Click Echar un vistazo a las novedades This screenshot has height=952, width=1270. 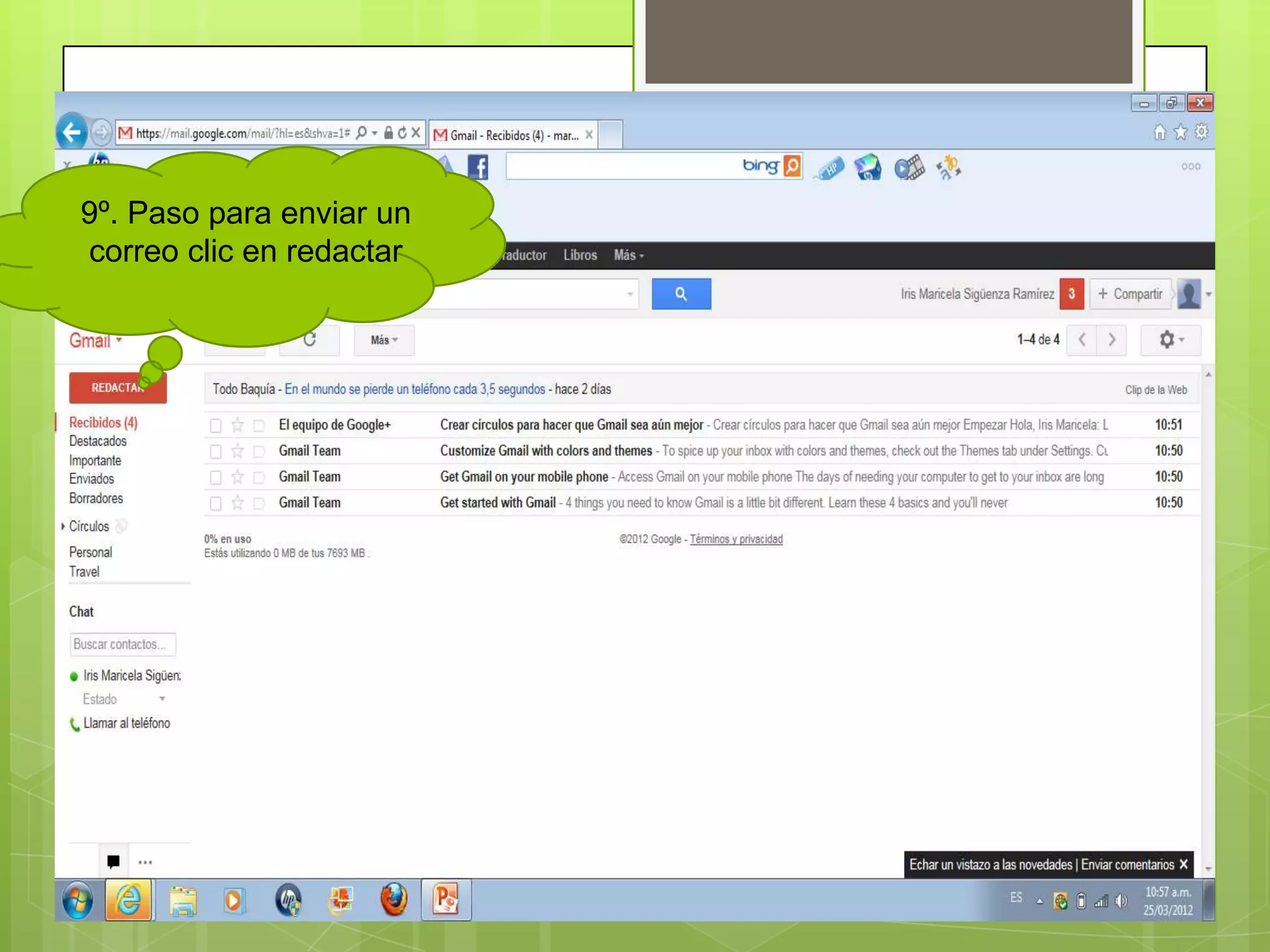(990, 865)
